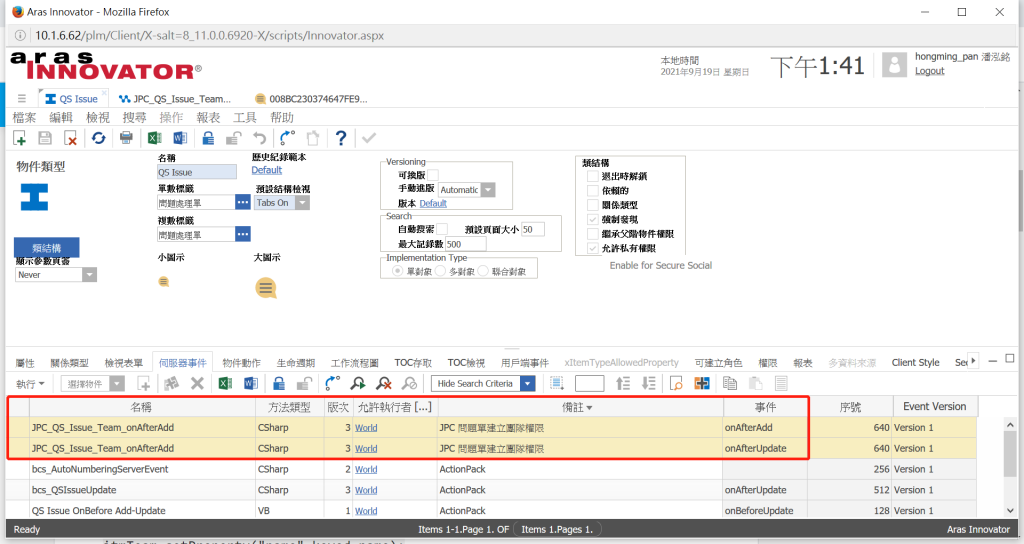Click the checkmark done icon in the main toolbar
This screenshot has height=544, width=1024.
point(369,138)
